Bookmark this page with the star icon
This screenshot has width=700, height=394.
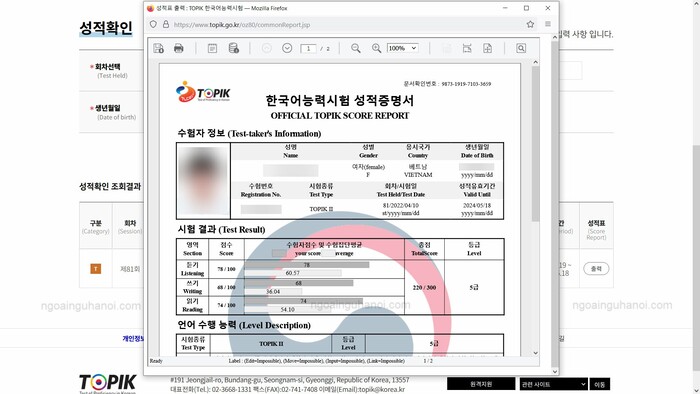(x=530, y=24)
